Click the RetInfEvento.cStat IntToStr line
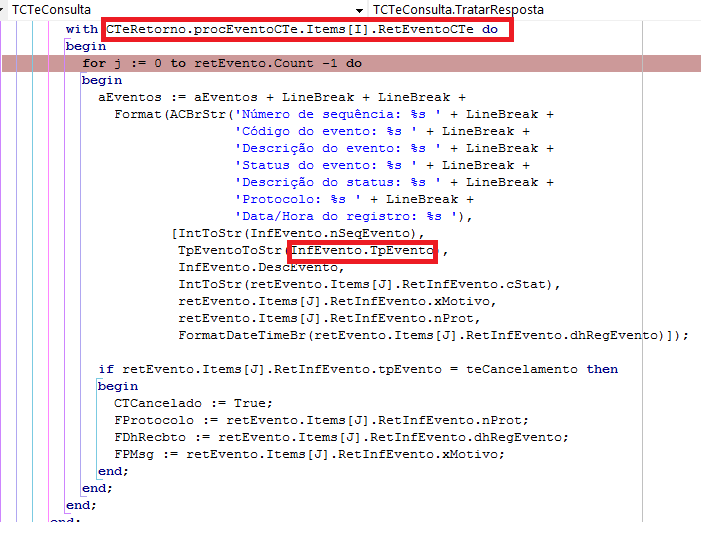701x559 pixels. pyautogui.click(x=369, y=284)
